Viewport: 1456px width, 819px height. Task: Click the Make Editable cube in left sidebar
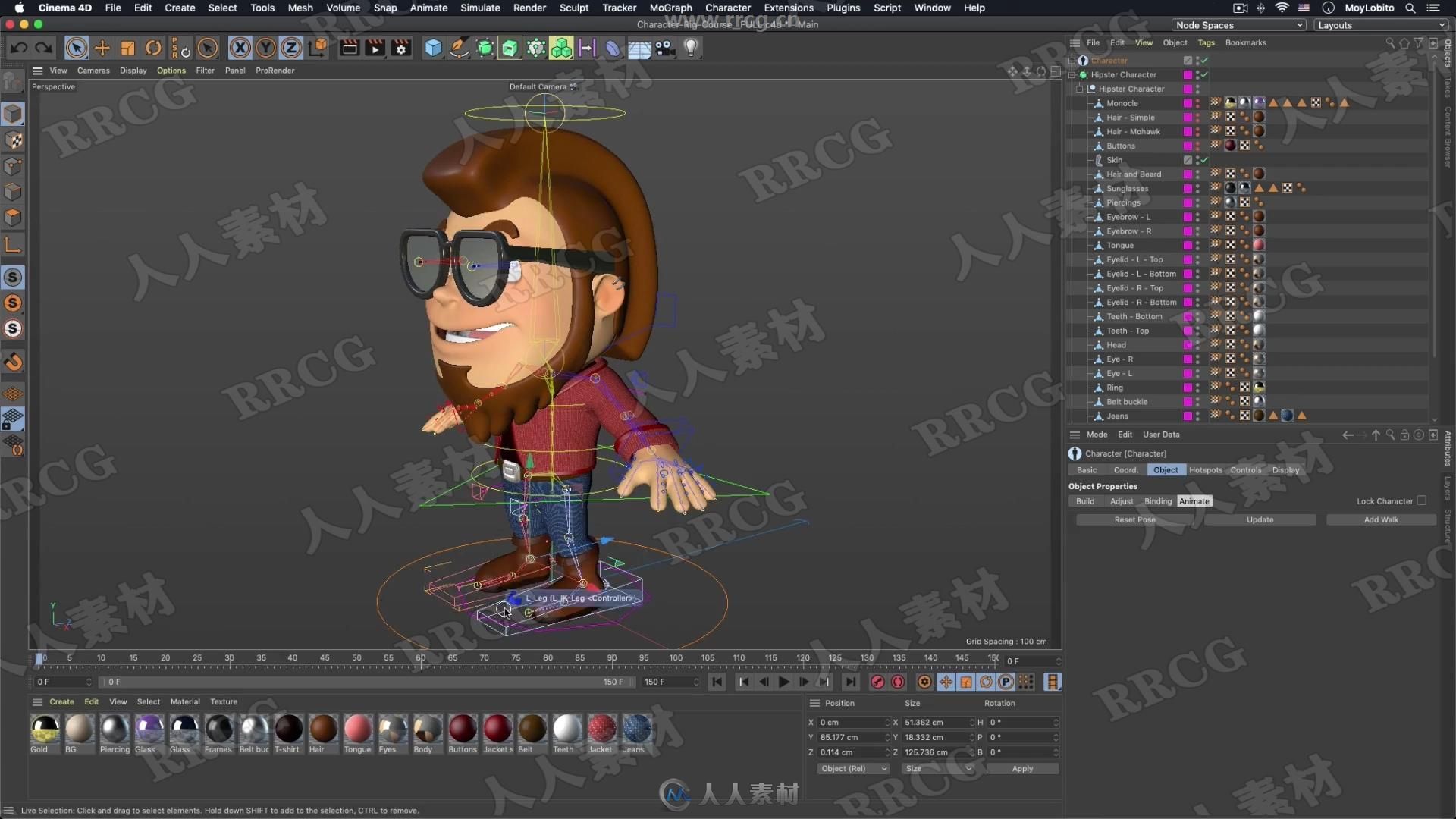13,81
